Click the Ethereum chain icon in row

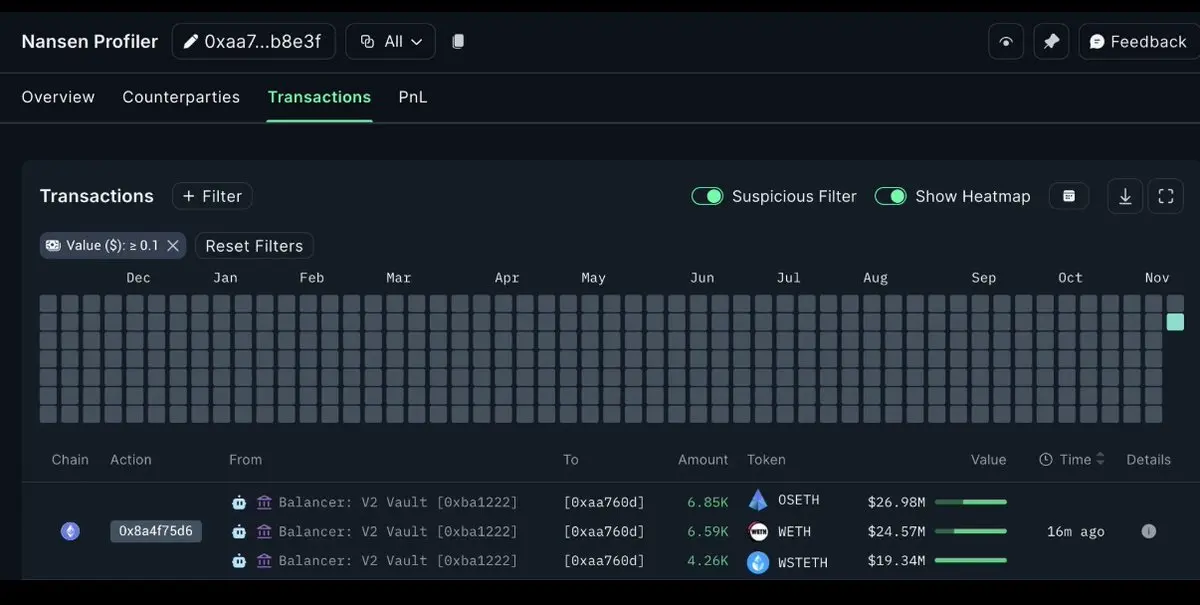click(70, 531)
